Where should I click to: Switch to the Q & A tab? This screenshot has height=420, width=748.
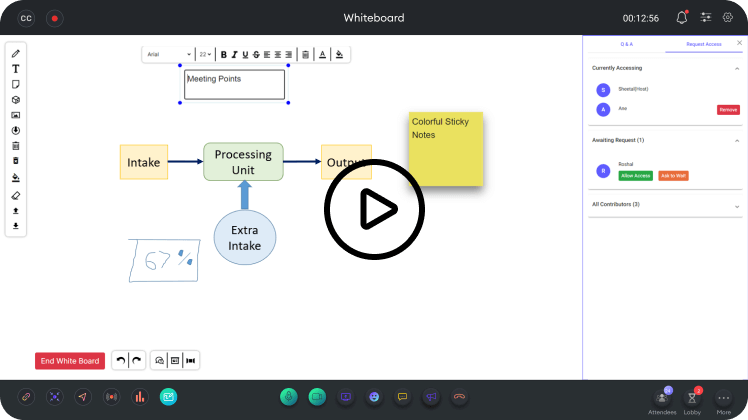[626, 44]
